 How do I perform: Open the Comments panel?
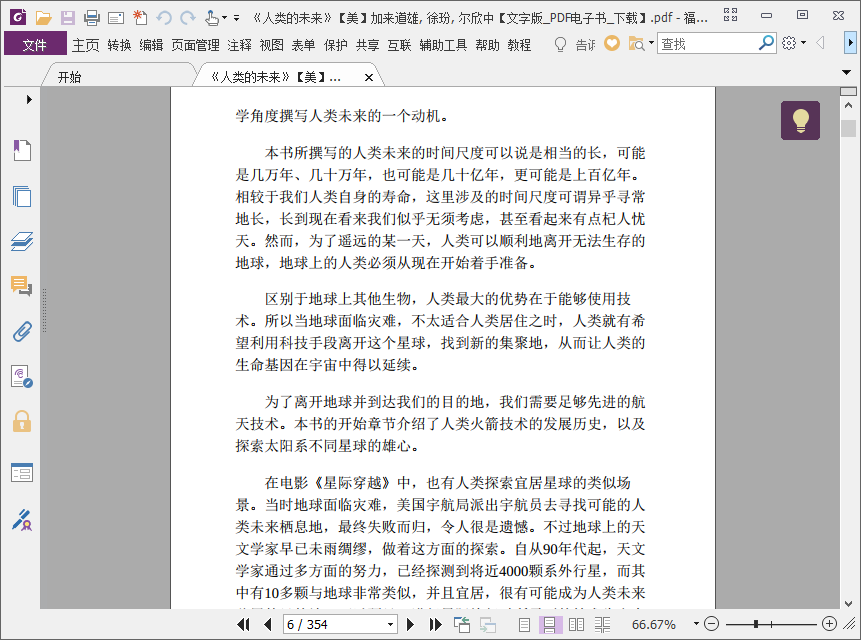22,286
